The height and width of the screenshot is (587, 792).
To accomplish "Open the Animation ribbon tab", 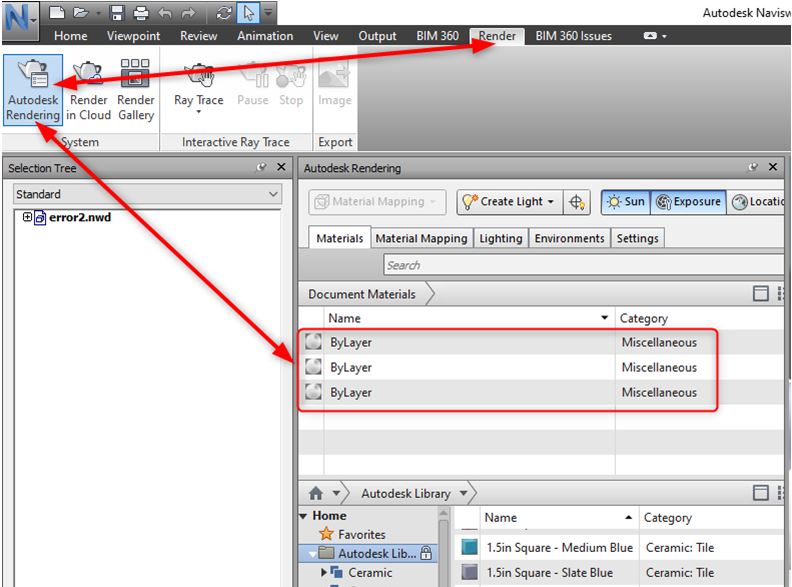I will [x=265, y=36].
